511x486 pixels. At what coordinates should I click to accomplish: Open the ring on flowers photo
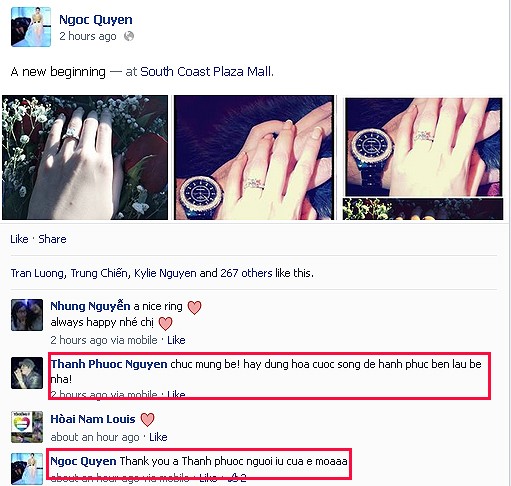coord(85,157)
